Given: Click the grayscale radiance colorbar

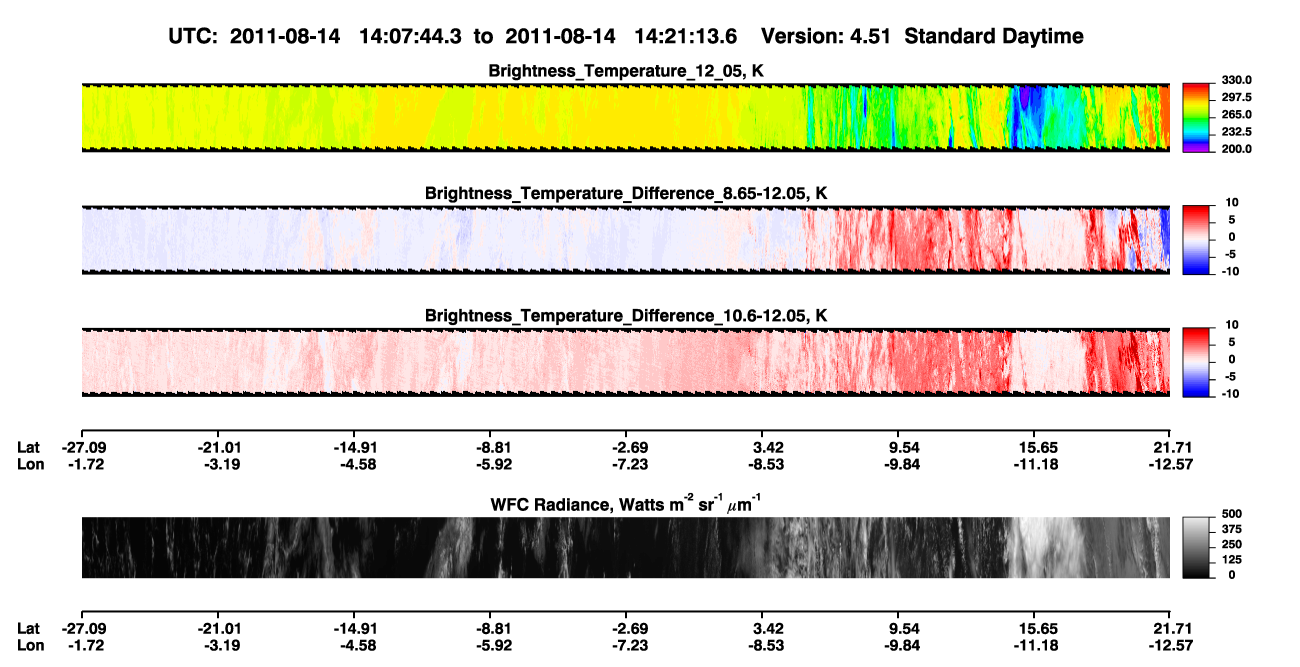Looking at the screenshot, I should (1197, 547).
